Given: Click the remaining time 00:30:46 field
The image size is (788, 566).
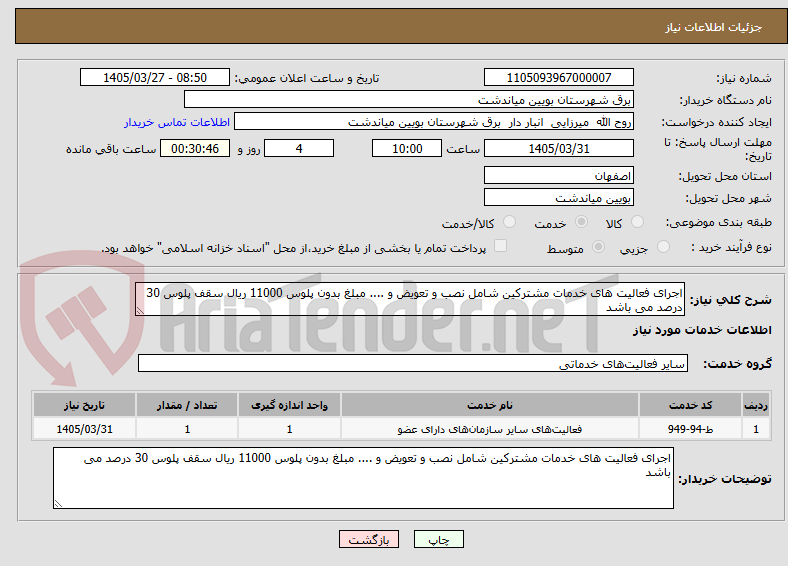Looking at the screenshot, I should (x=195, y=148).
